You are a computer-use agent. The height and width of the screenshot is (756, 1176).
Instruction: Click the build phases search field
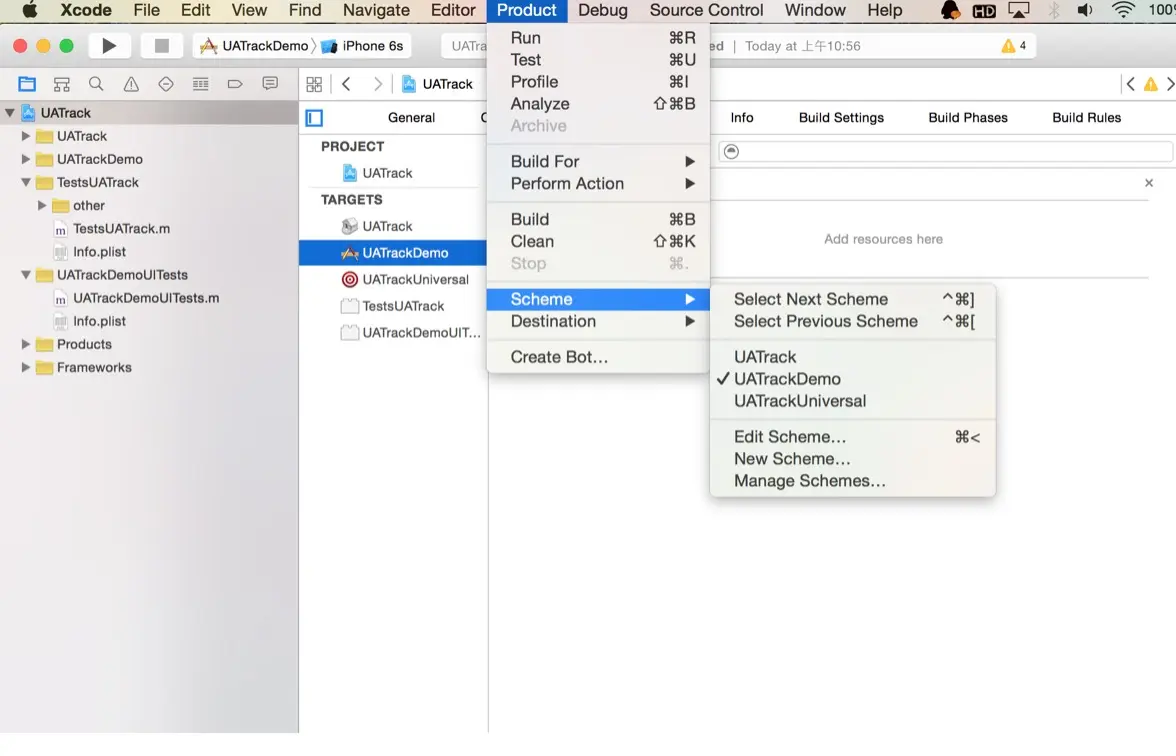pyautogui.click(x=945, y=152)
